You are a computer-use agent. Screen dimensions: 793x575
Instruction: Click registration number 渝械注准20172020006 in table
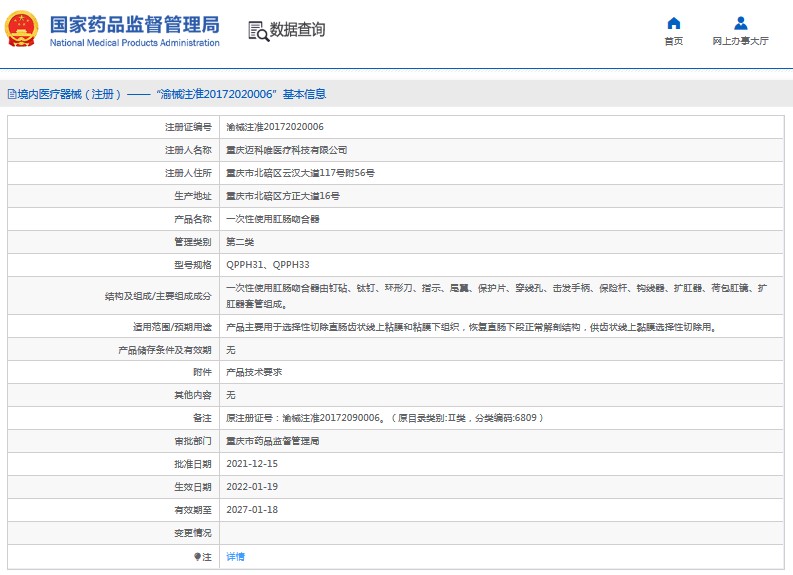point(274,127)
